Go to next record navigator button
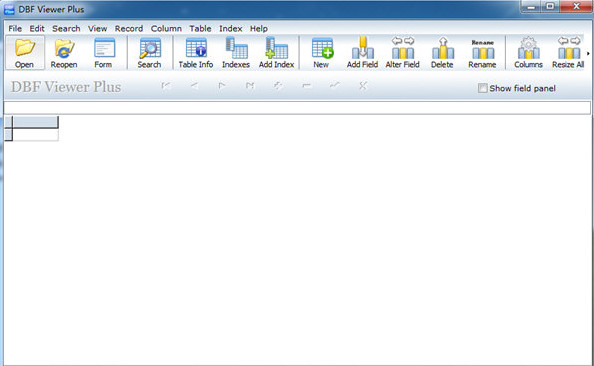Viewport: 594px width, 366px height. [x=222, y=86]
